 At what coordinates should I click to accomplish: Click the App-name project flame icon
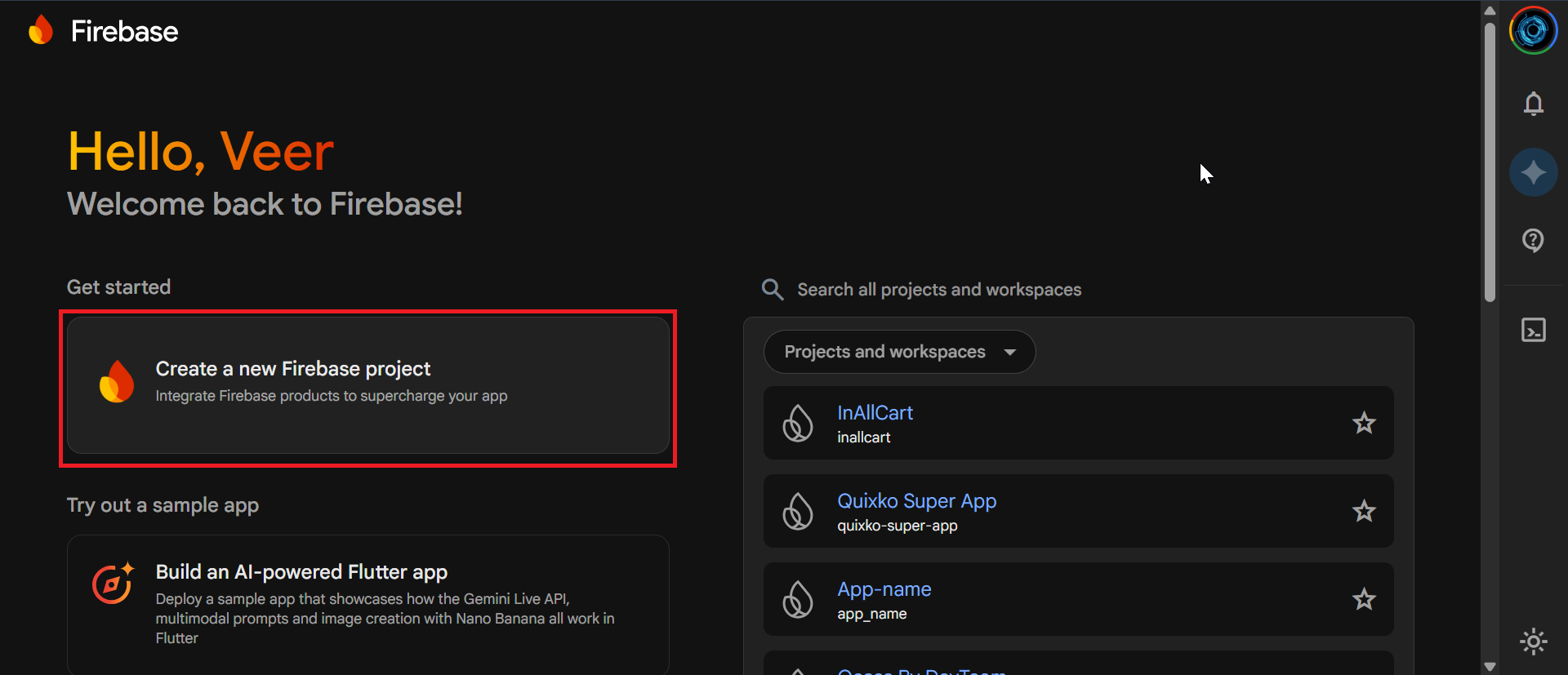click(x=798, y=599)
